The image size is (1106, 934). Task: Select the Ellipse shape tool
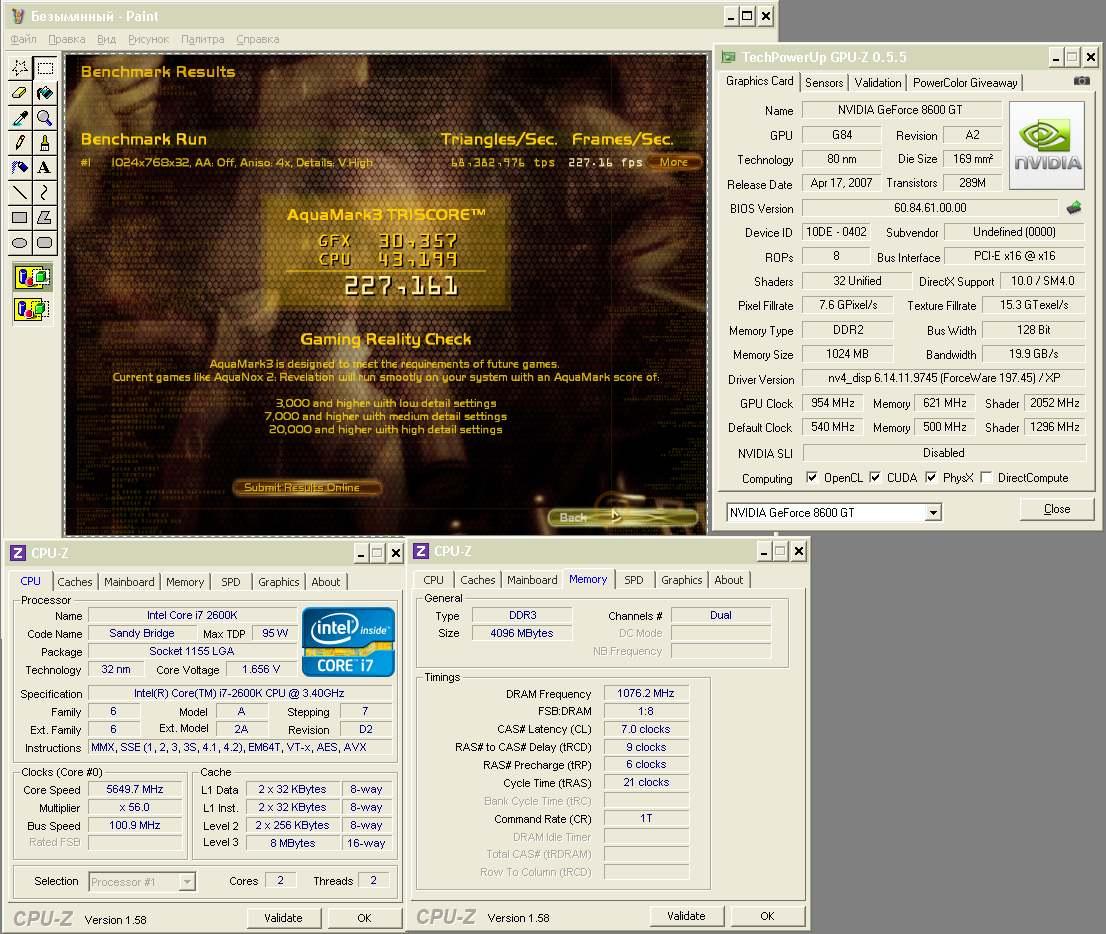coord(20,243)
